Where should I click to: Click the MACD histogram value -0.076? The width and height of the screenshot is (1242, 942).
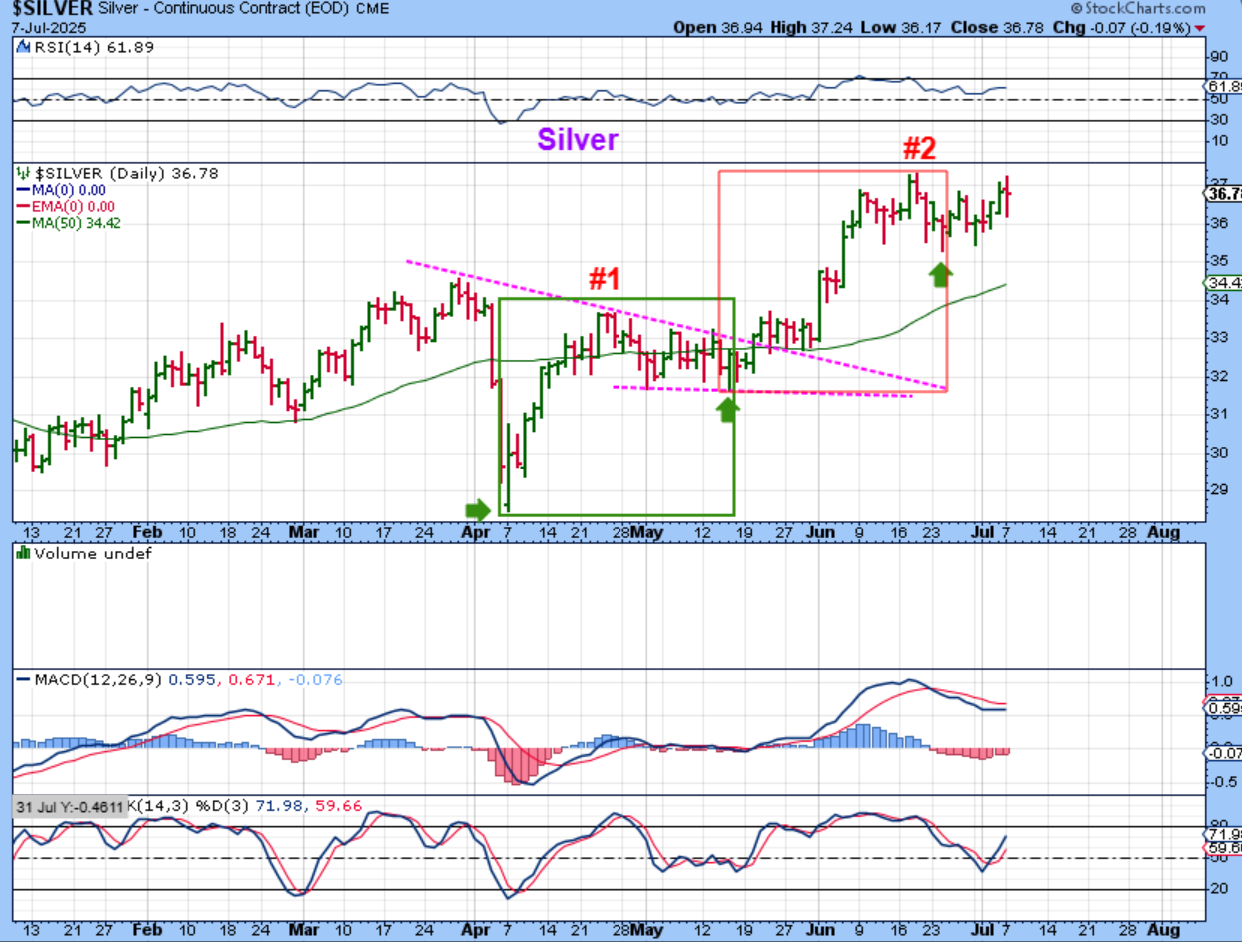315,680
